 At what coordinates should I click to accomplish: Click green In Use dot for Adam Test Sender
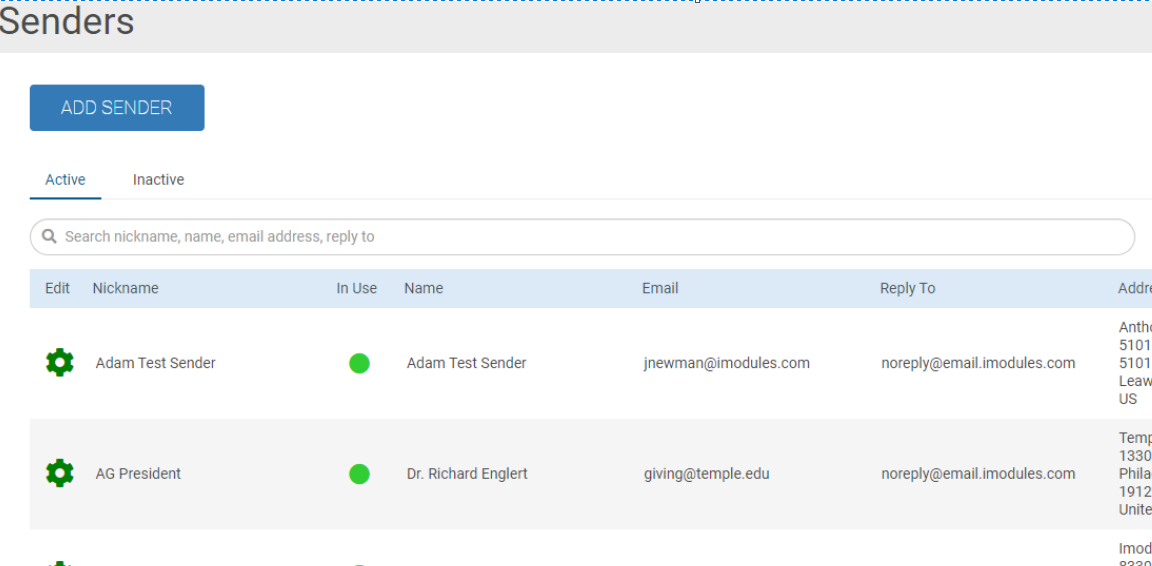359,364
